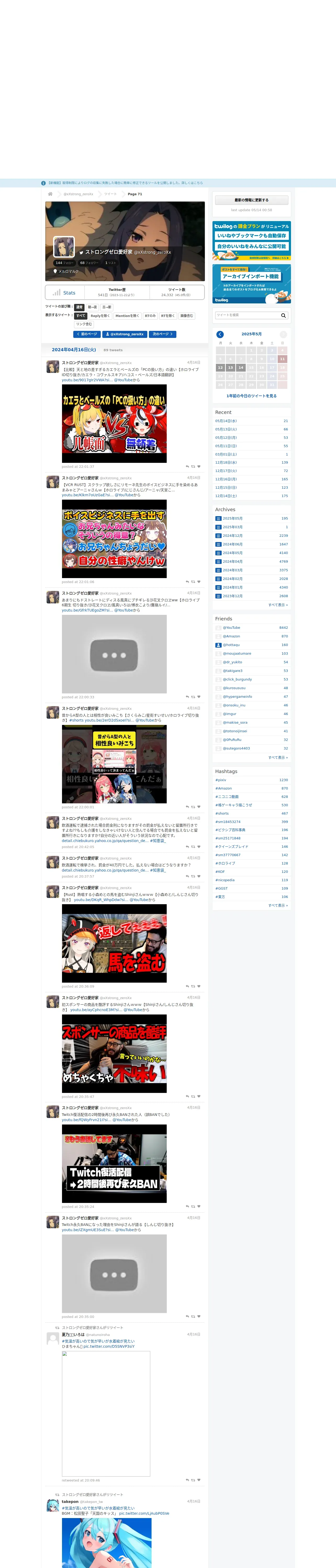Open 144 フォロー count
Screen dimensions: 336x1568
click(64, 263)
